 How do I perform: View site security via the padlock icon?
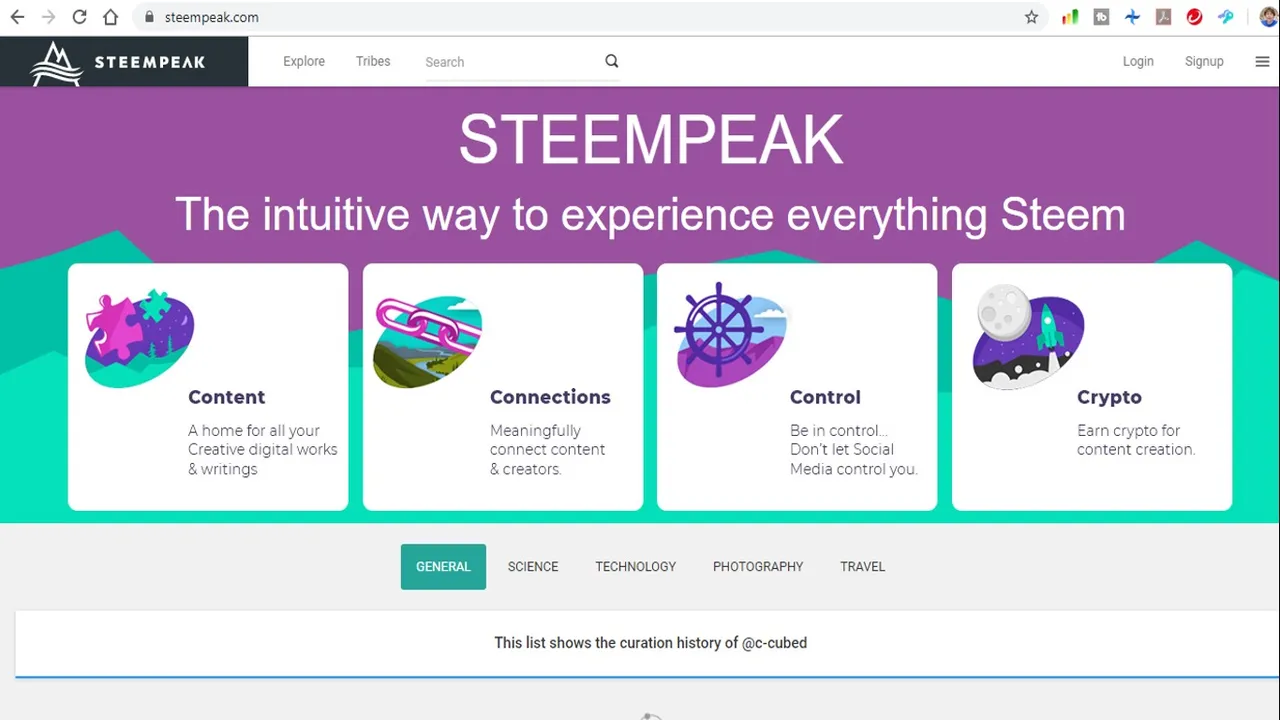[149, 17]
